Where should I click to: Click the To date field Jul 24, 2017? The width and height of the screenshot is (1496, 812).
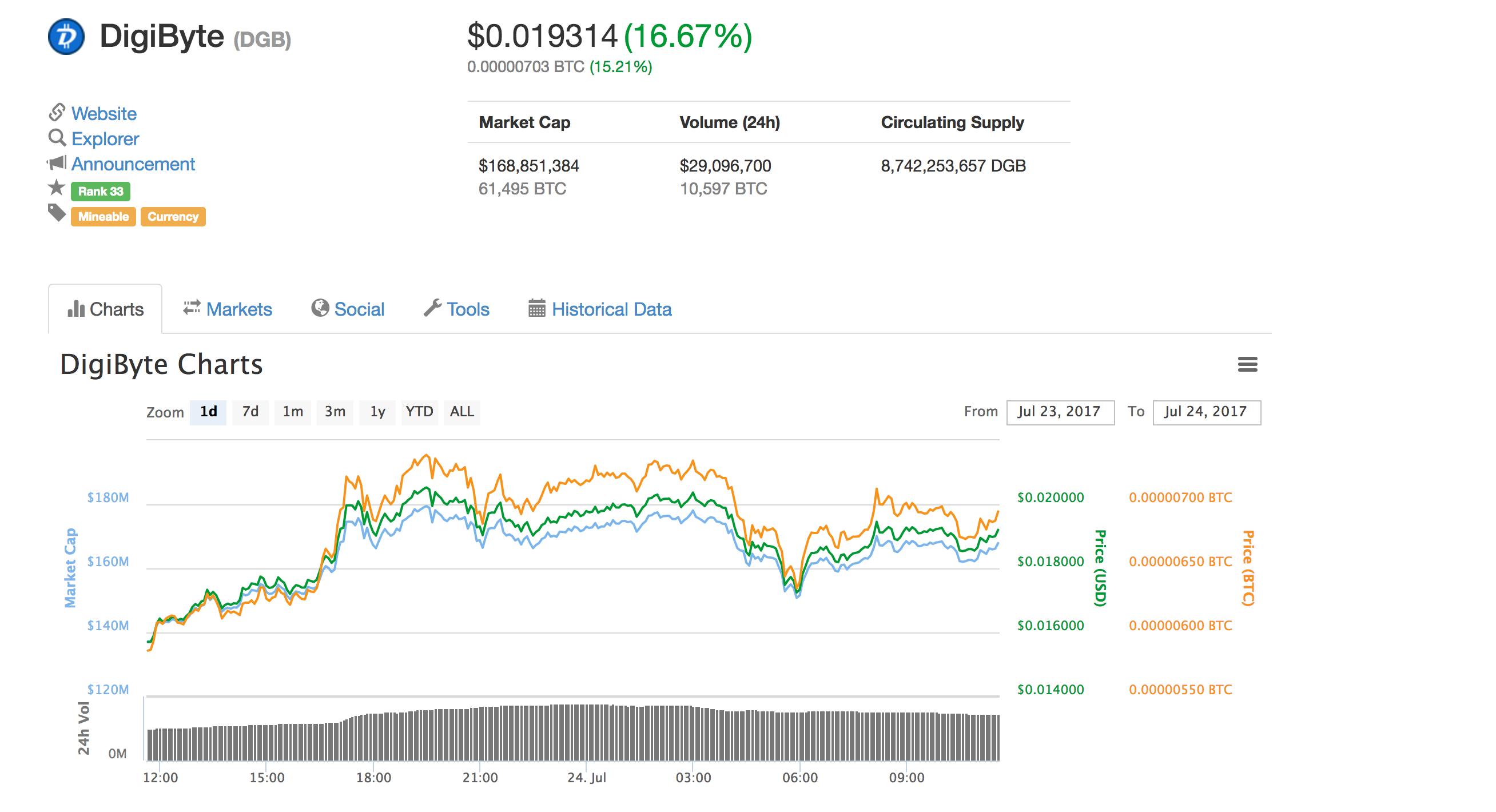pos(1207,412)
